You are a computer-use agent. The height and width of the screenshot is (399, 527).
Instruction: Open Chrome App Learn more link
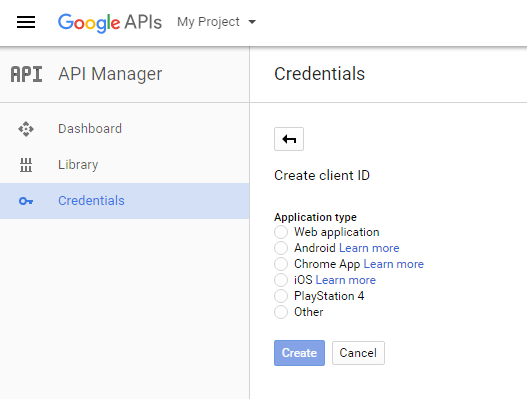click(394, 264)
